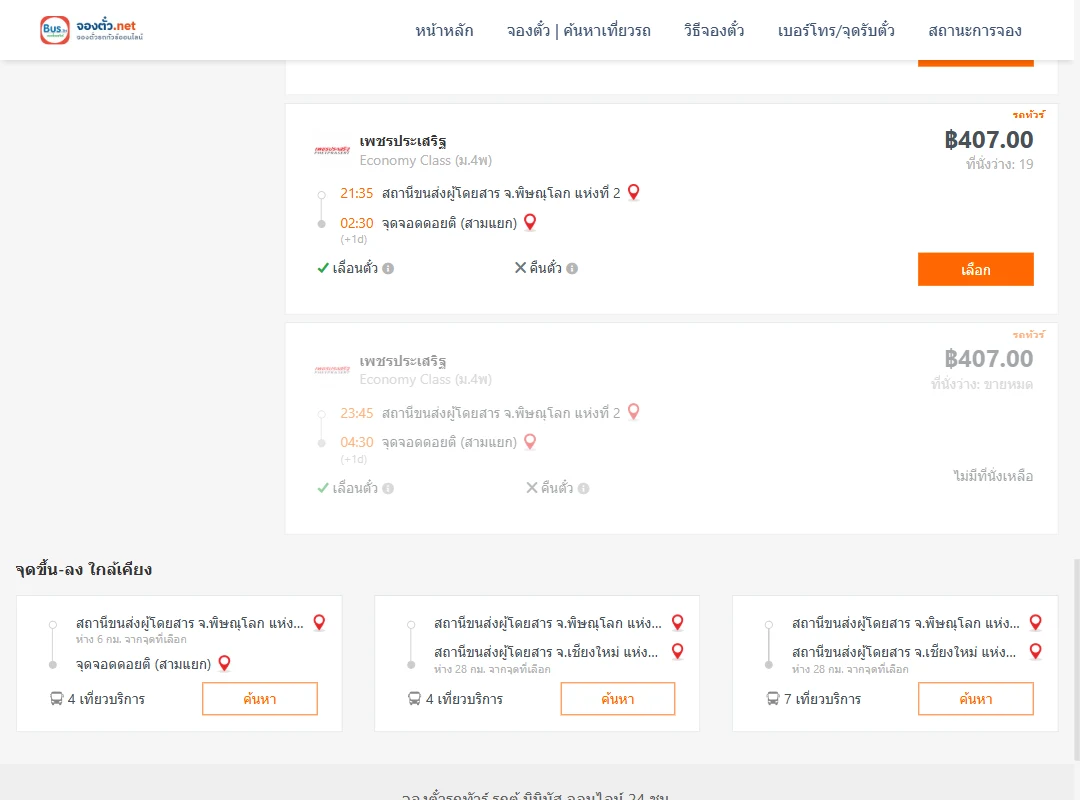
Task: Open map pin for 23:45 departure station
Action: 634,412
